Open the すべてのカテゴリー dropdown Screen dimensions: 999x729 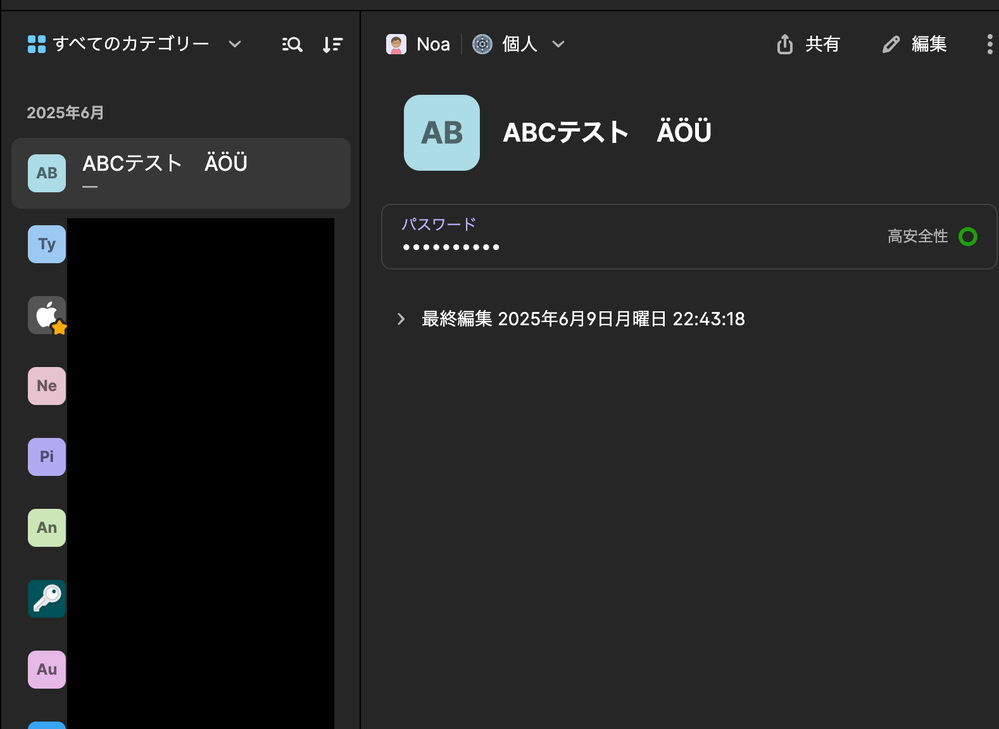134,44
